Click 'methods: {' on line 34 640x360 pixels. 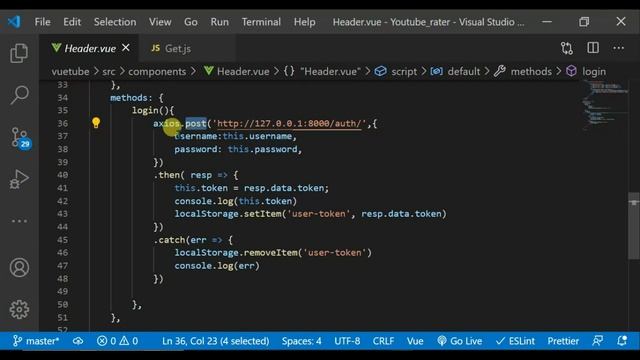[x=137, y=98]
